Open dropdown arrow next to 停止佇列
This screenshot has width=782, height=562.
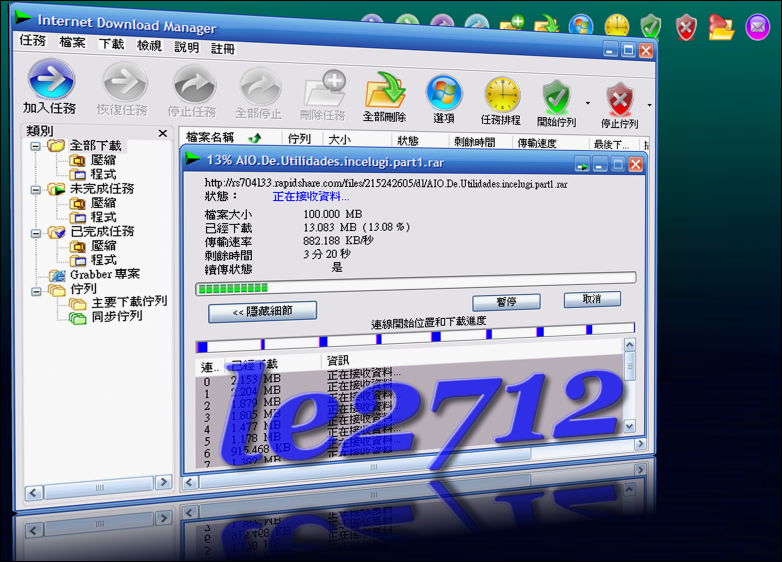coord(649,105)
